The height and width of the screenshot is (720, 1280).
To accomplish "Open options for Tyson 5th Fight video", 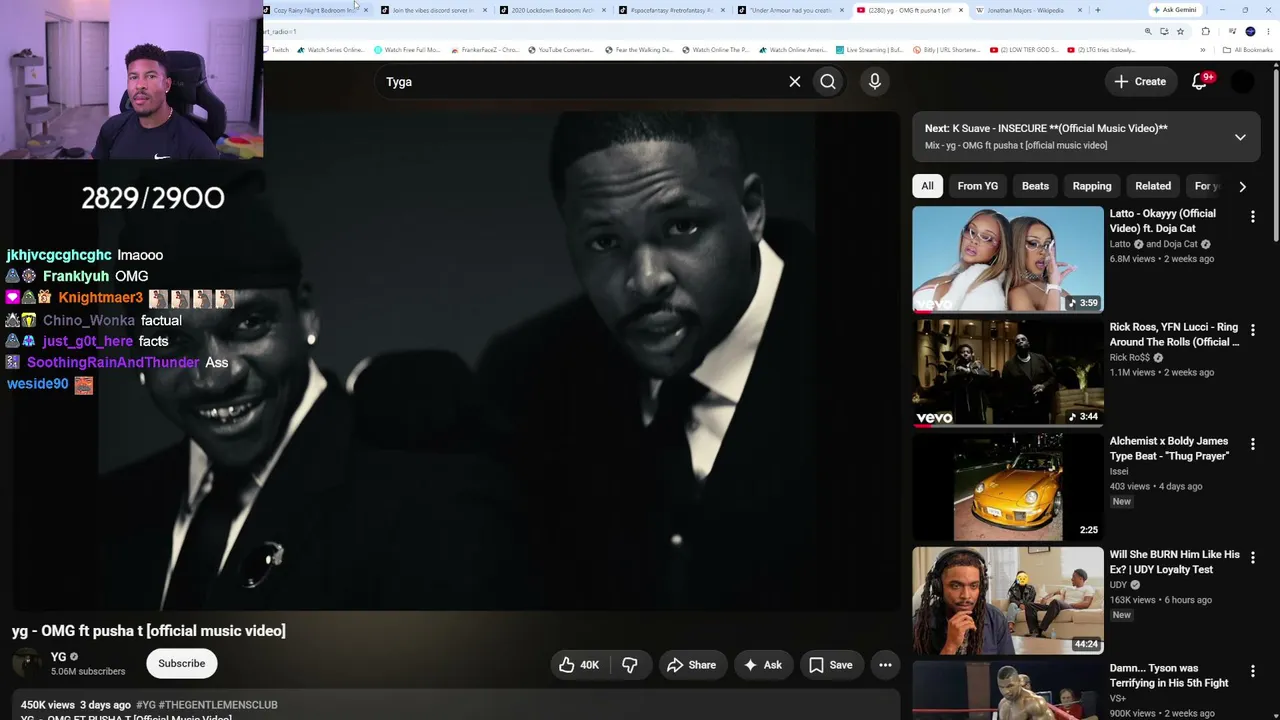I will coord(1252,671).
